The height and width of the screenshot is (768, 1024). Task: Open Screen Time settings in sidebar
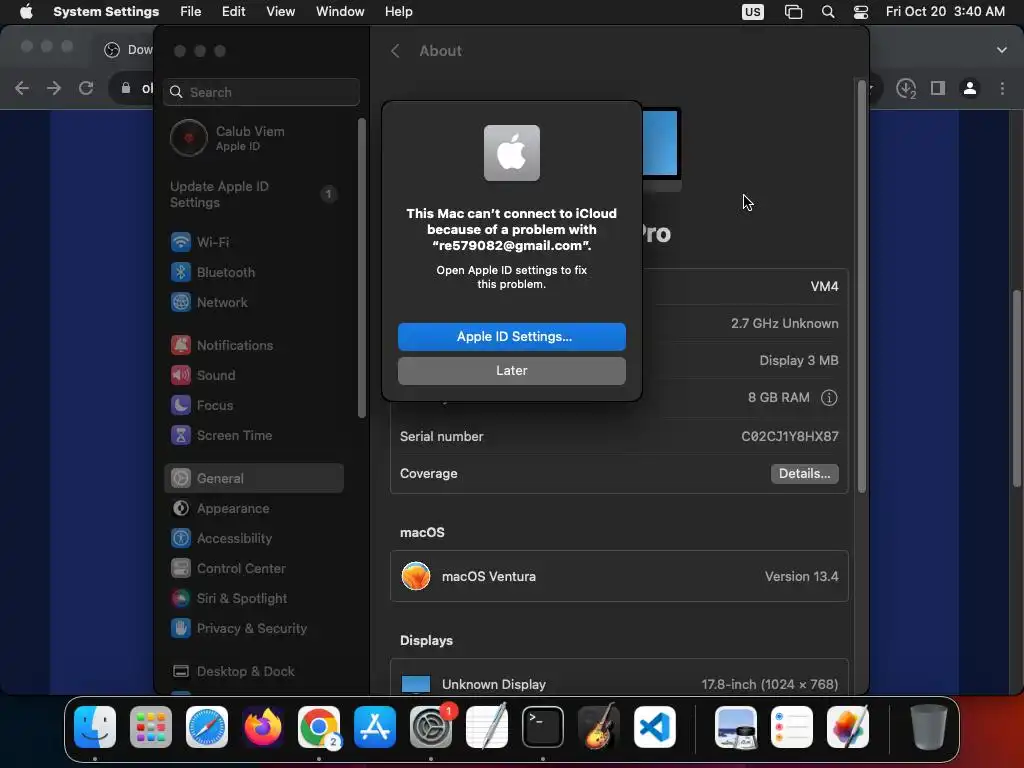tap(253, 436)
